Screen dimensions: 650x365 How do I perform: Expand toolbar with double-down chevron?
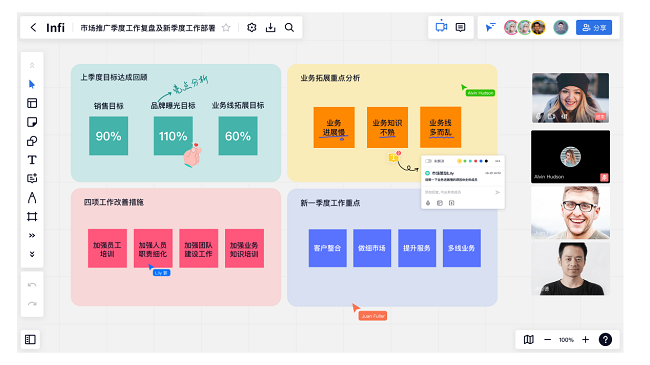coord(32,254)
